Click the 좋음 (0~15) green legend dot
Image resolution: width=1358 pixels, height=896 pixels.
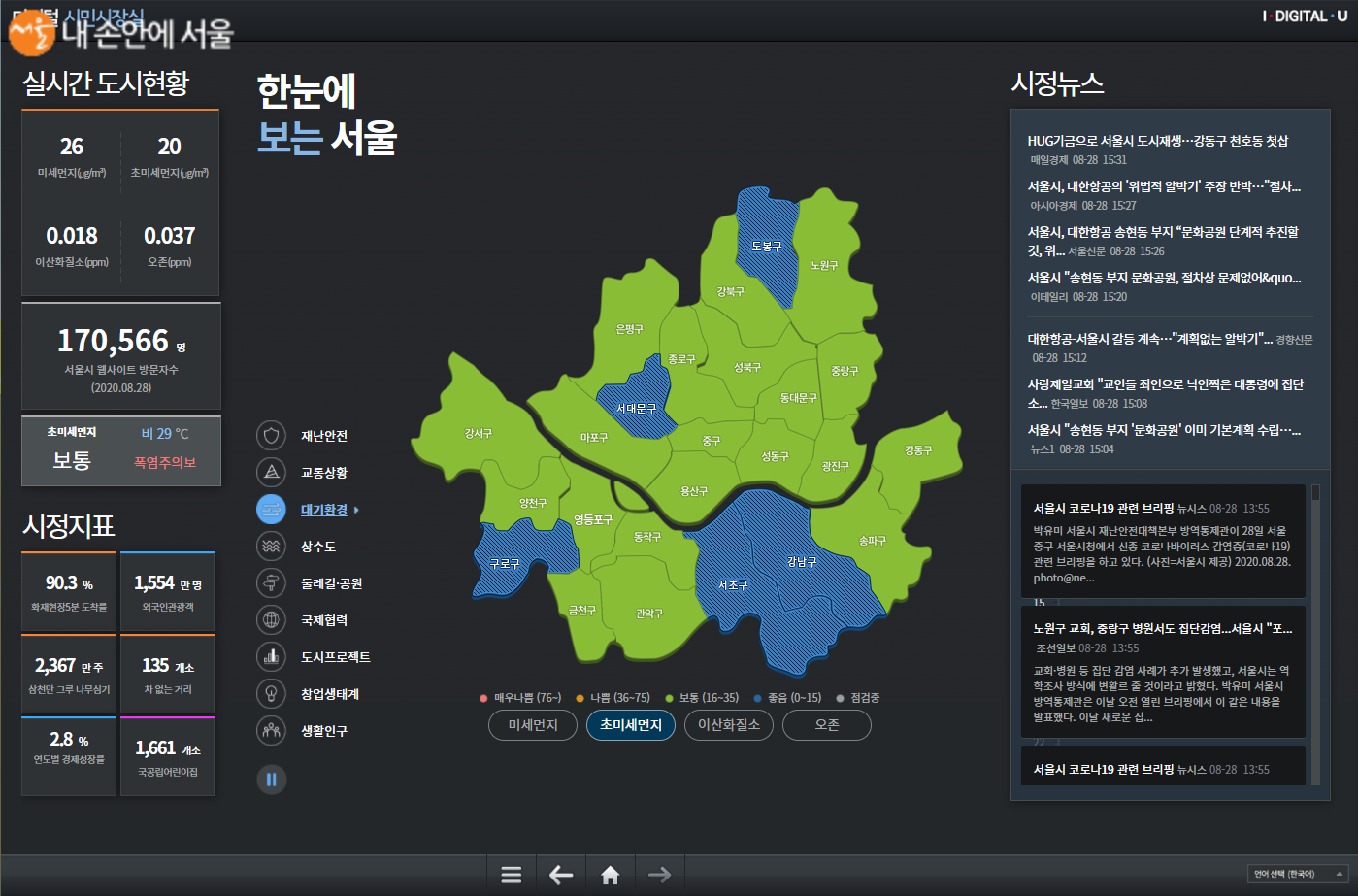pos(756,698)
